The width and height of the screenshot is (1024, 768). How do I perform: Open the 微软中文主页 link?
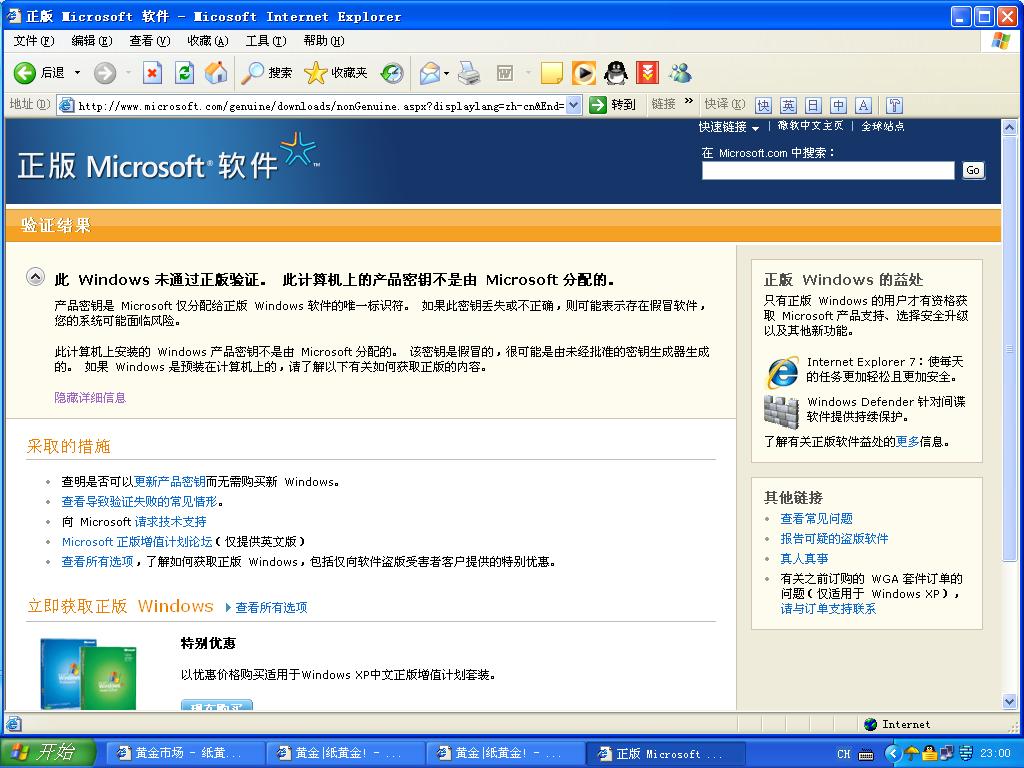[x=810, y=126]
